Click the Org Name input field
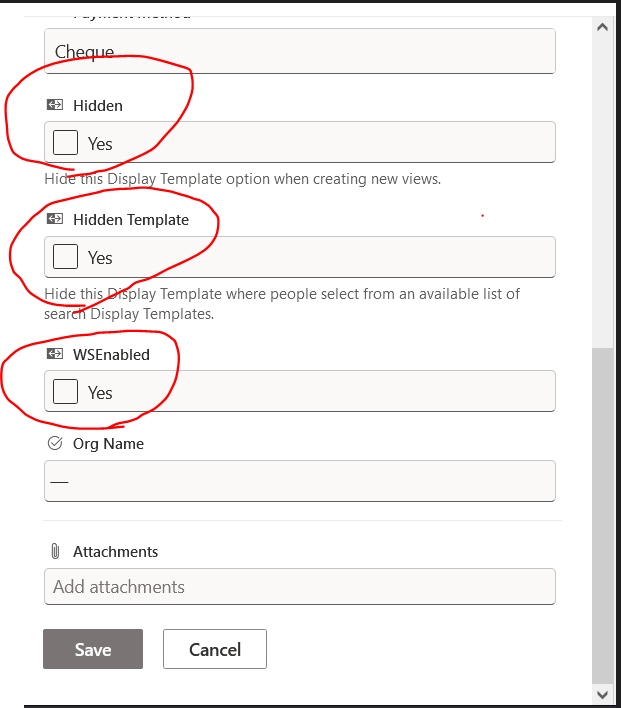The image size is (621, 708). click(x=300, y=481)
